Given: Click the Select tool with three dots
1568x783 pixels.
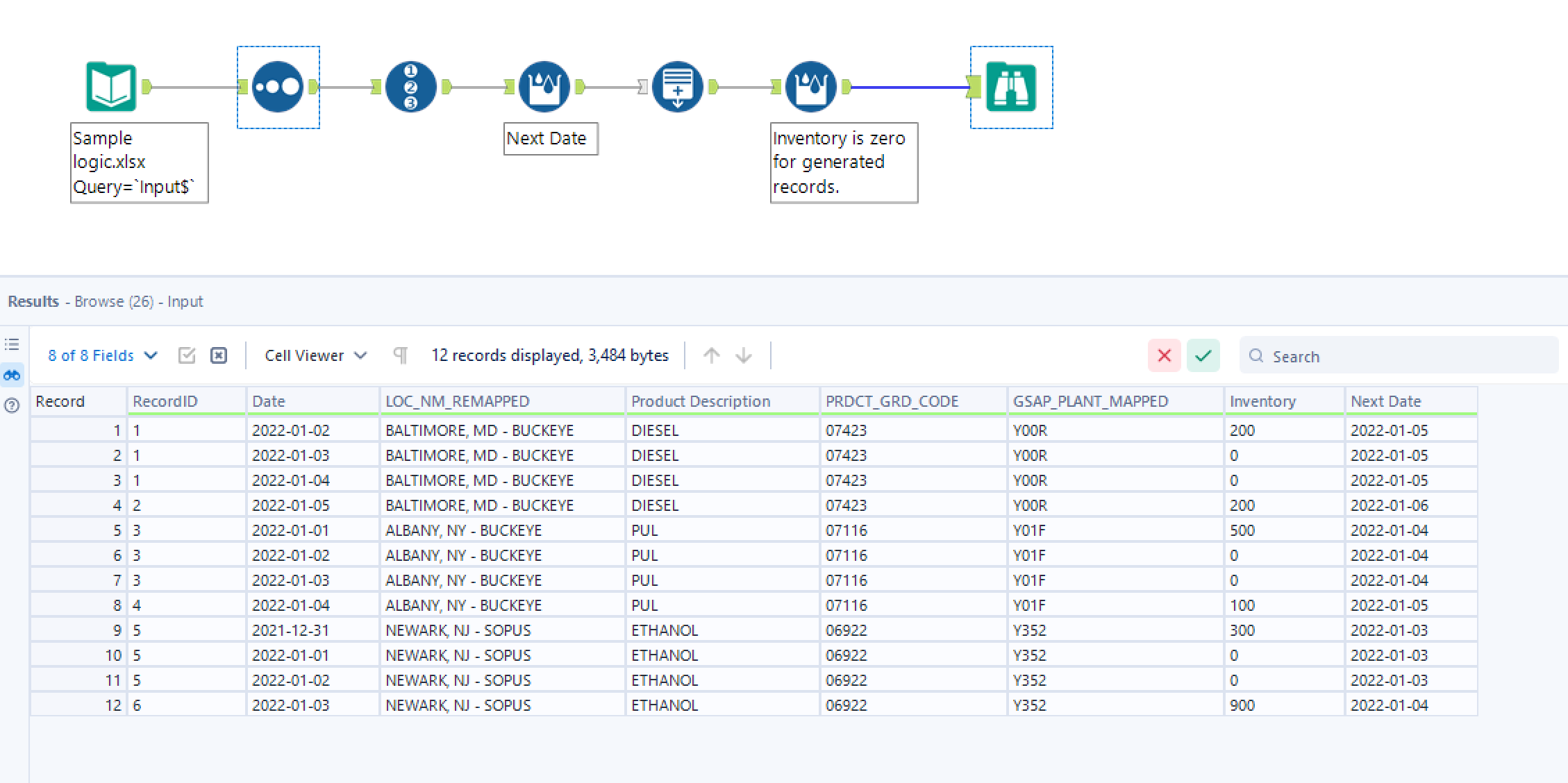Looking at the screenshot, I should coord(278,87).
